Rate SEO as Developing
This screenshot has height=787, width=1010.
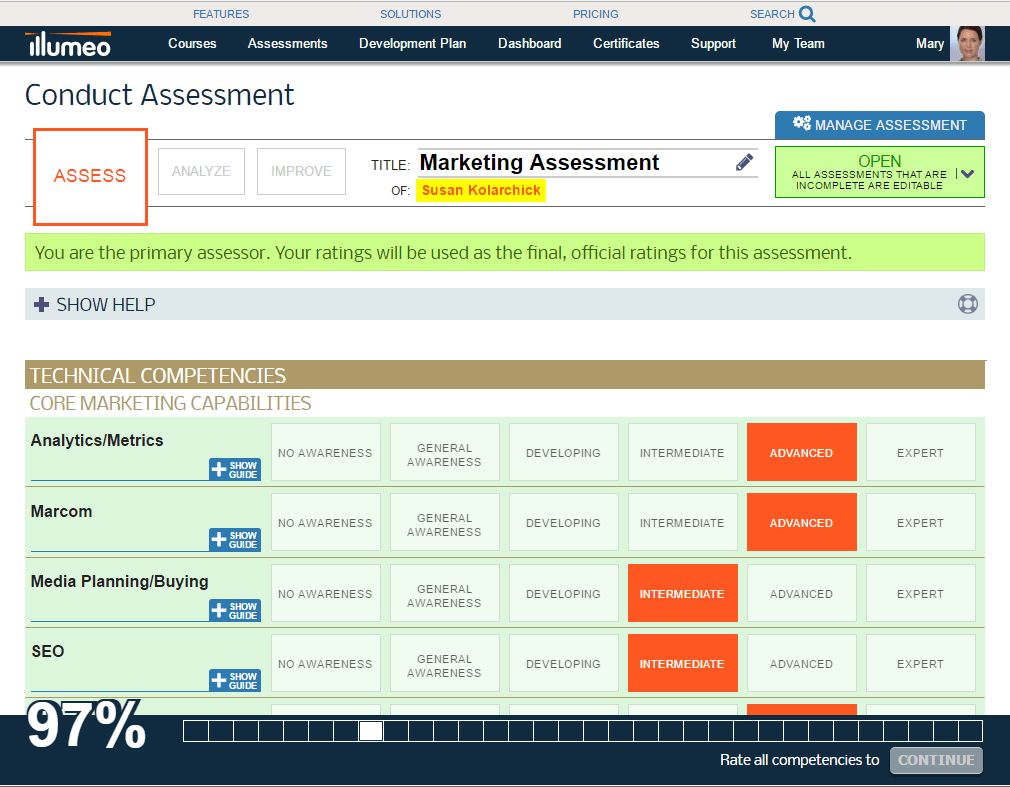[x=564, y=663]
